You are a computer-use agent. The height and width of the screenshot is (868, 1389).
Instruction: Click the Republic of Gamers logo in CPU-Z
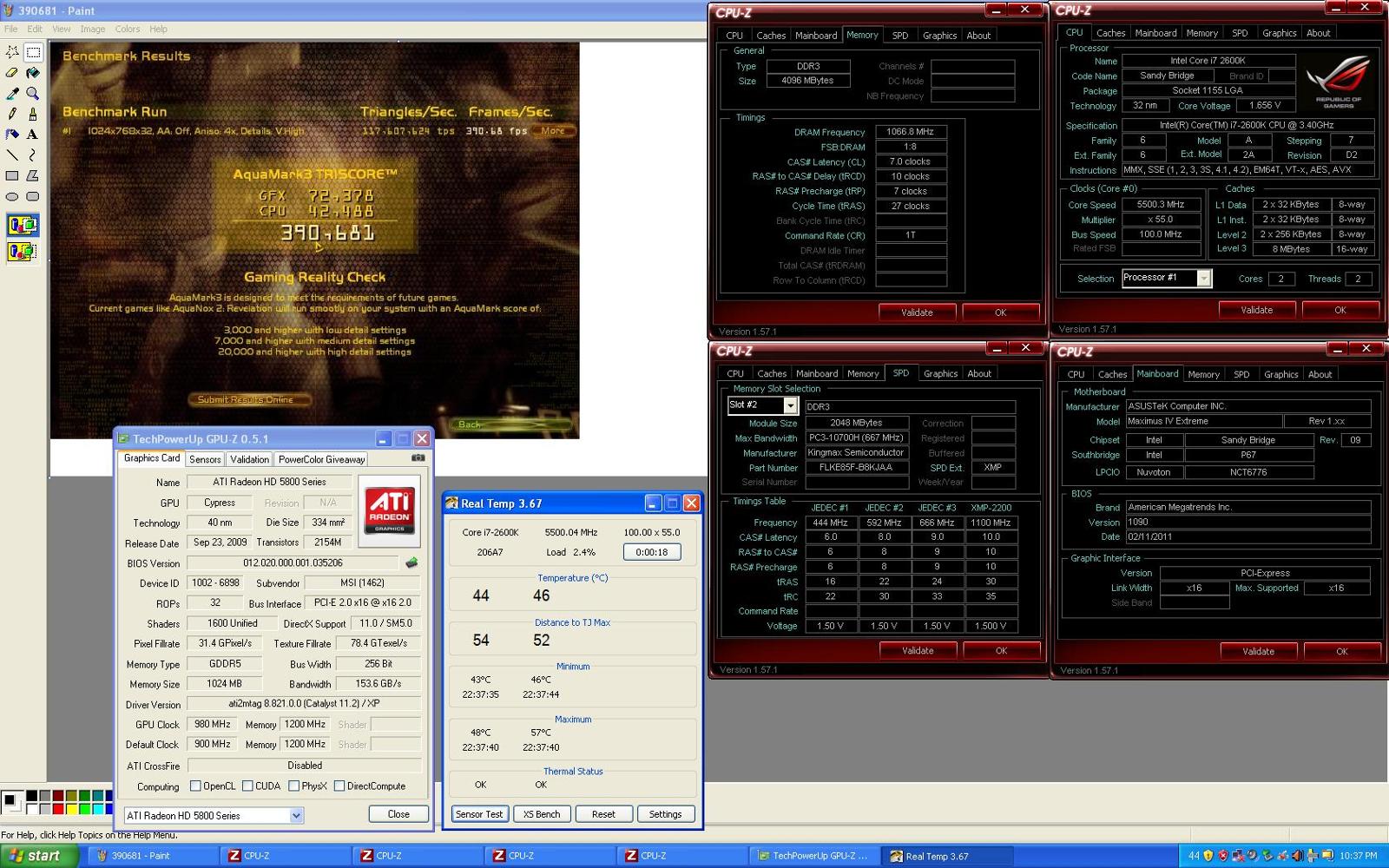click(1338, 82)
